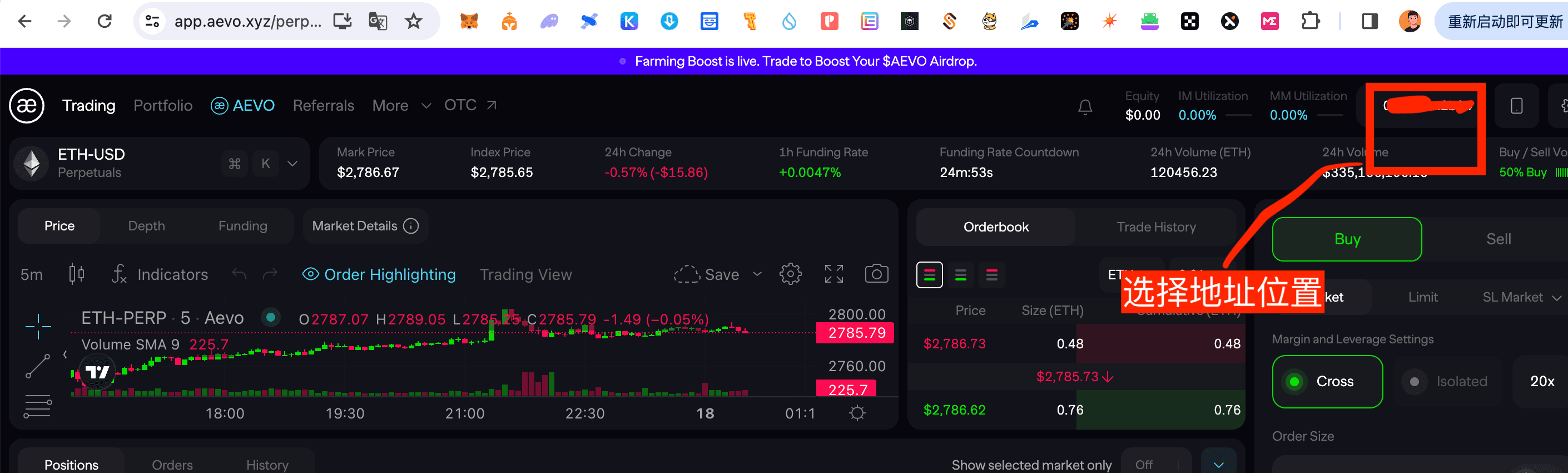The image size is (1568, 473).
Task: Show both bids and asks orderbook view
Action: tap(929, 275)
